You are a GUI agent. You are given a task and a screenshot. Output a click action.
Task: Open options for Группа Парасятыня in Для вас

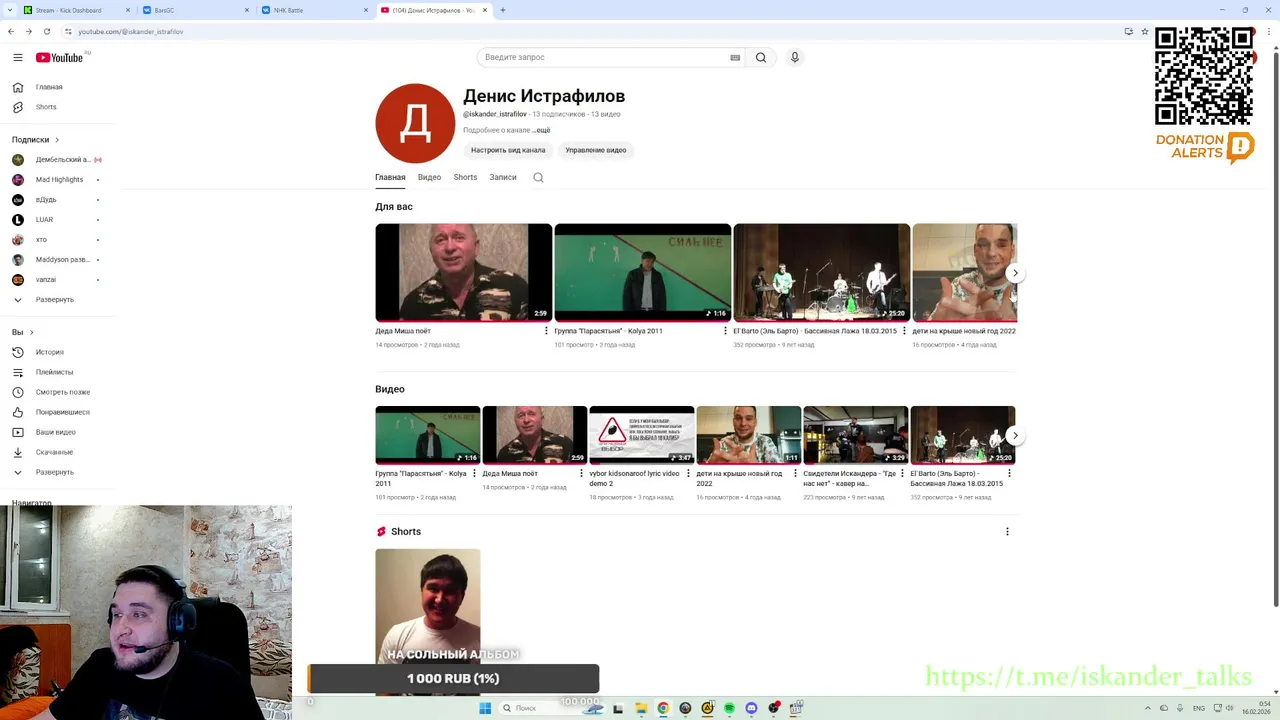pyautogui.click(x=725, y=331)
